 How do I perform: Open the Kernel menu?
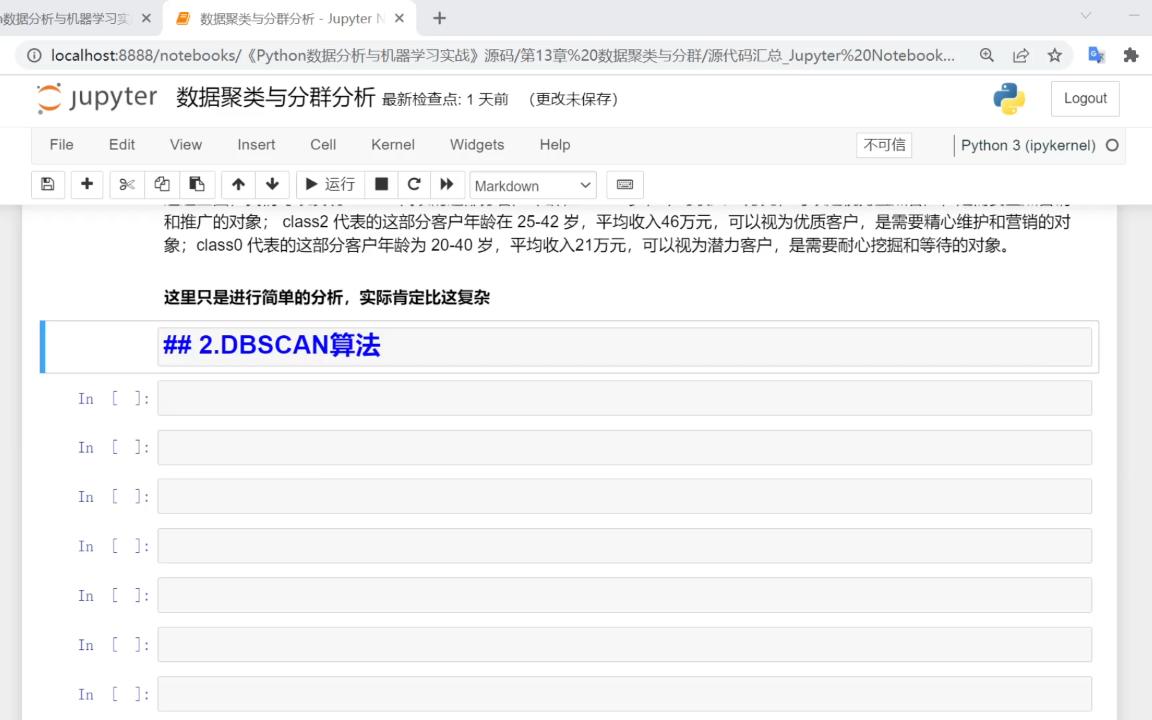tap(392, 145)
